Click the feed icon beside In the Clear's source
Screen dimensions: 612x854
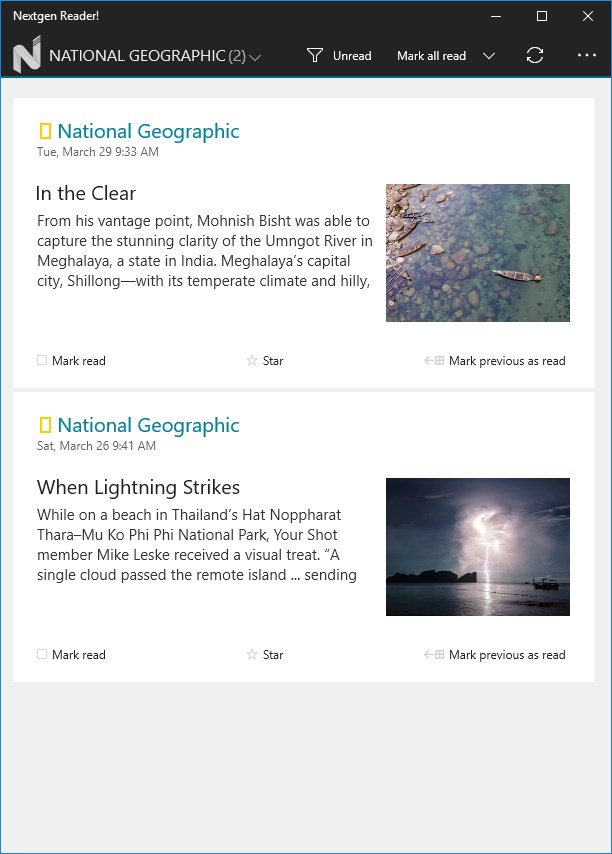point(44,130)
